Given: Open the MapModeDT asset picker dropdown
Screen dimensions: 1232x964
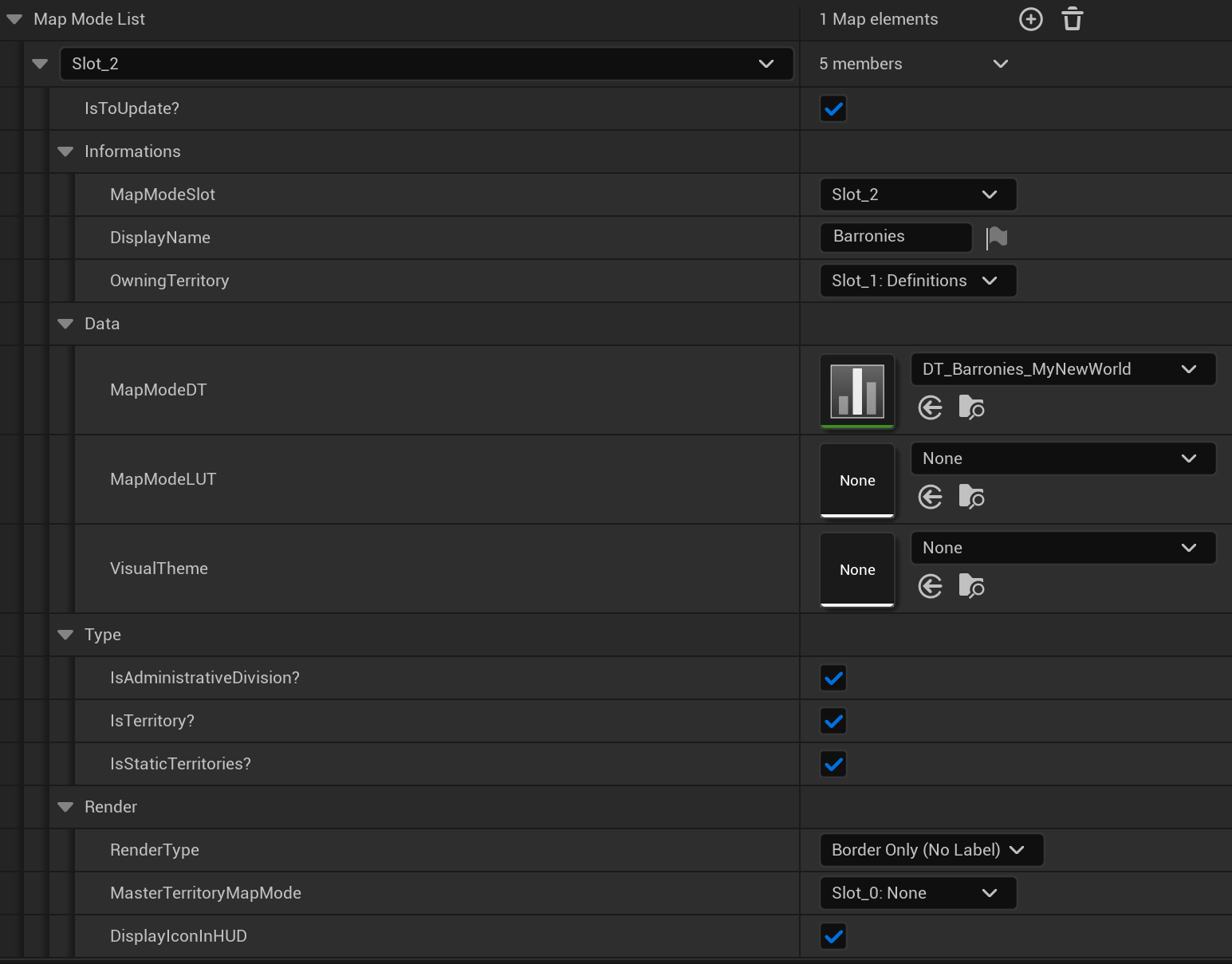Looking at the screenshot, I should coord(1063,369).
